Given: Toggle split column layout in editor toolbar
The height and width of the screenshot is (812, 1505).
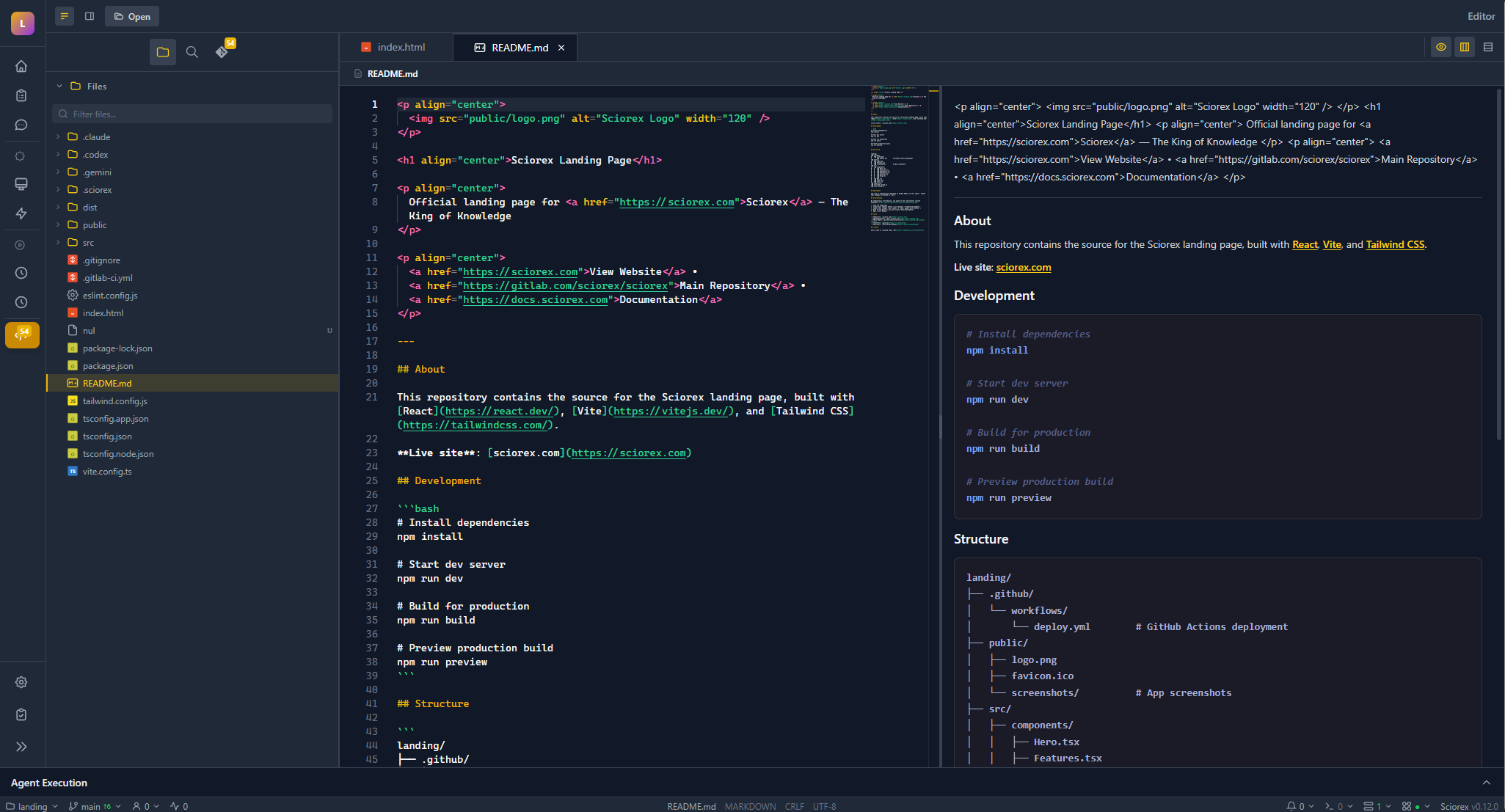Looking at the screenshot, I should coord(1465,46).
